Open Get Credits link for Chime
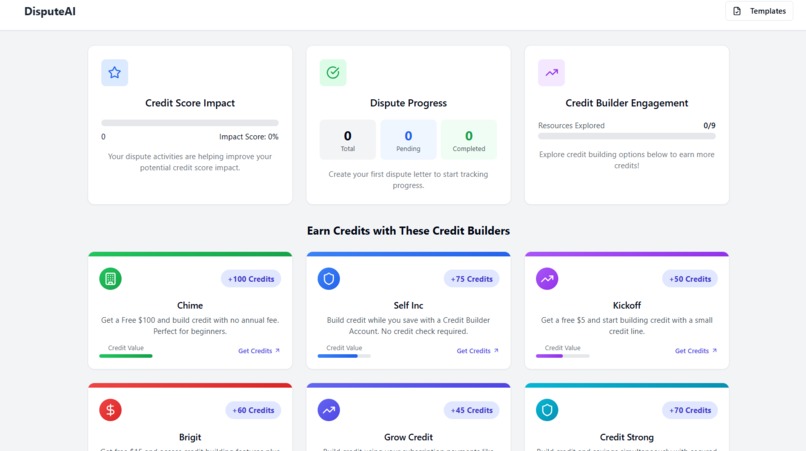Screen dimensions: 806x451 [x=259, y=351]
